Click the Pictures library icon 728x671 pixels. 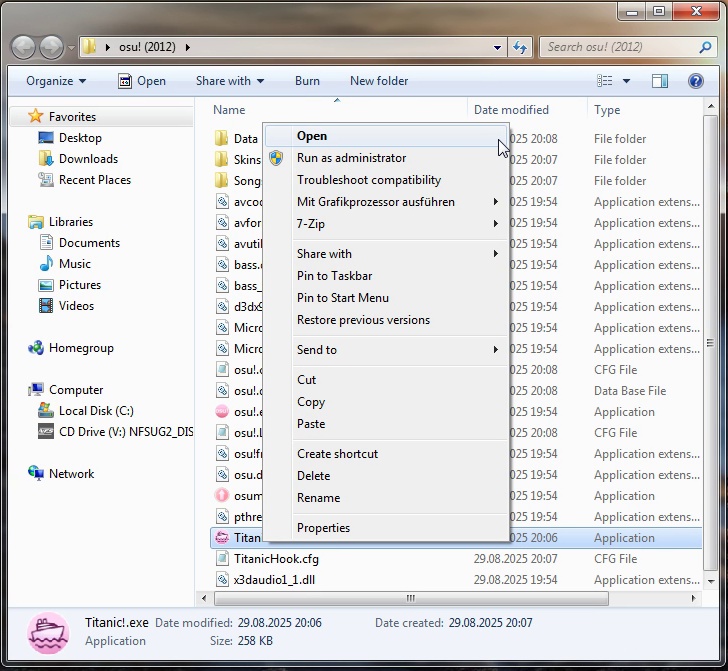46,285
